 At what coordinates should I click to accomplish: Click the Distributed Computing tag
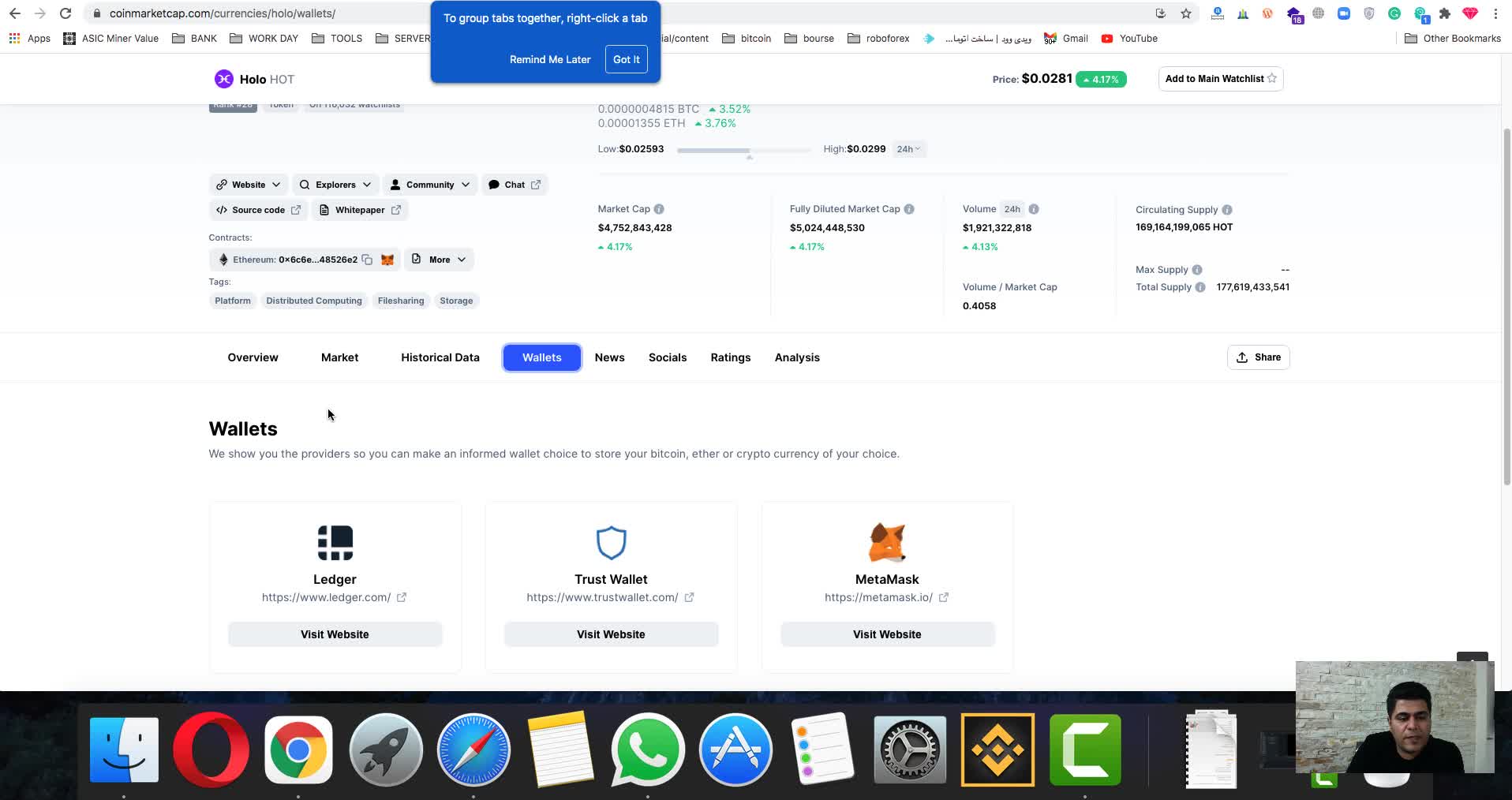tap(314, 301)
